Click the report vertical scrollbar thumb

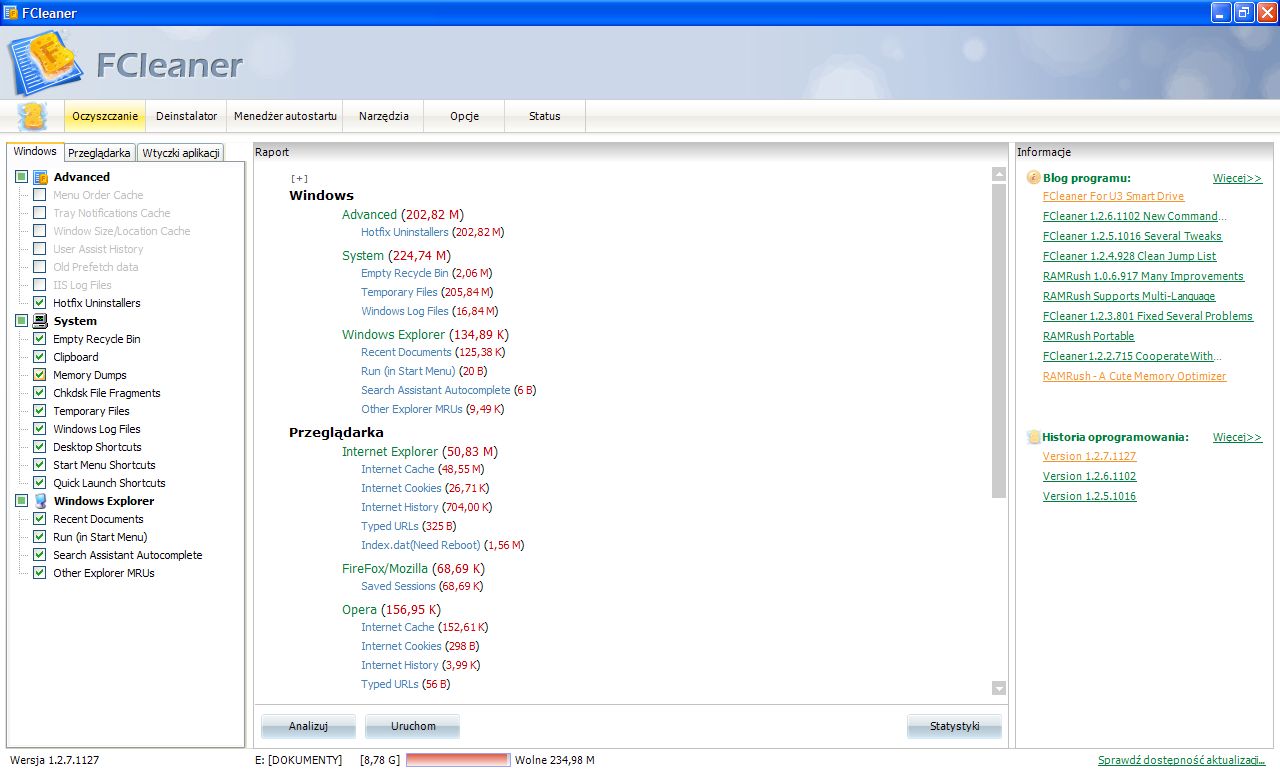coord(998,340)
